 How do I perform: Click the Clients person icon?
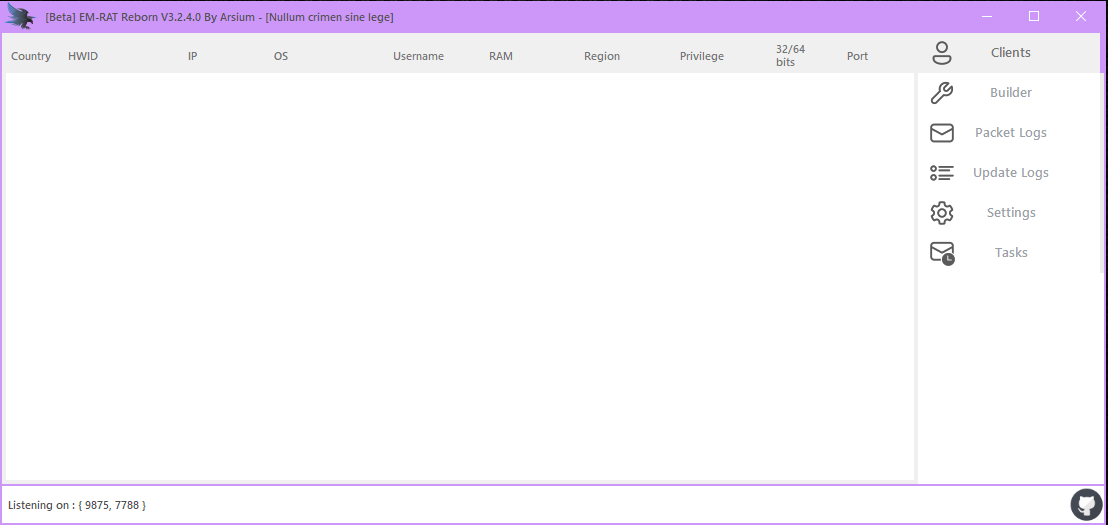coord(942,53)
